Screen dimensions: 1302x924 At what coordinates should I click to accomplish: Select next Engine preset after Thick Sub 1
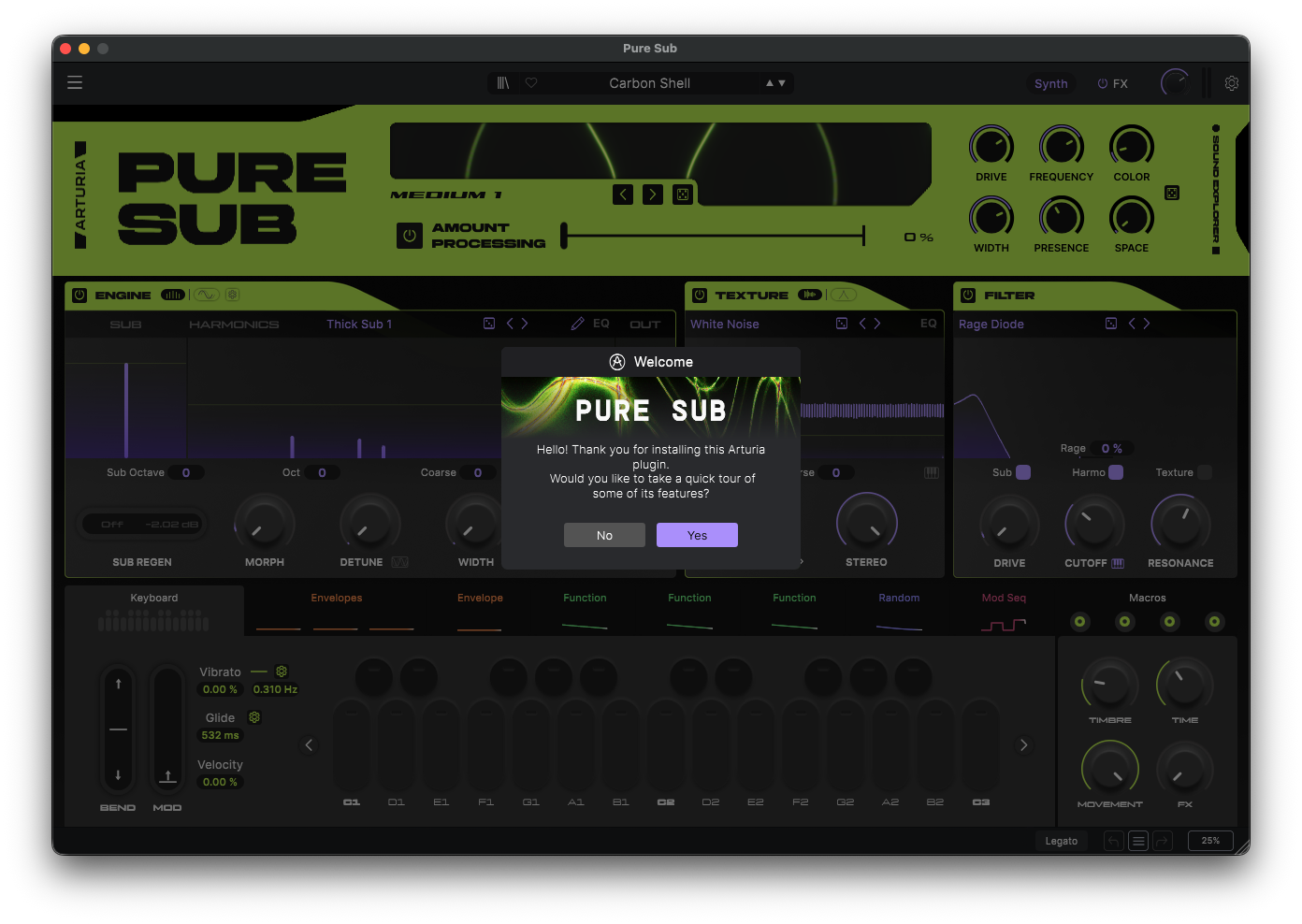click(525, 324)
